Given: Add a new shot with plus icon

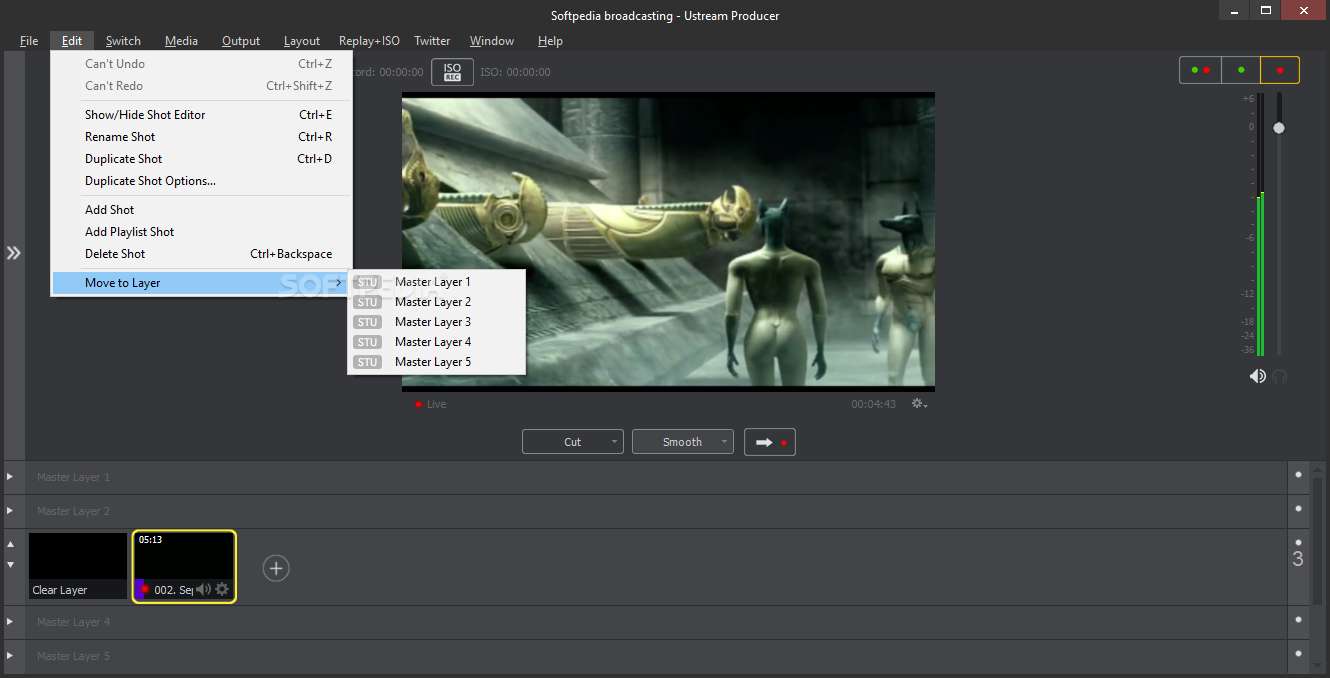Looking at the screenshot, I should (276, 568).
